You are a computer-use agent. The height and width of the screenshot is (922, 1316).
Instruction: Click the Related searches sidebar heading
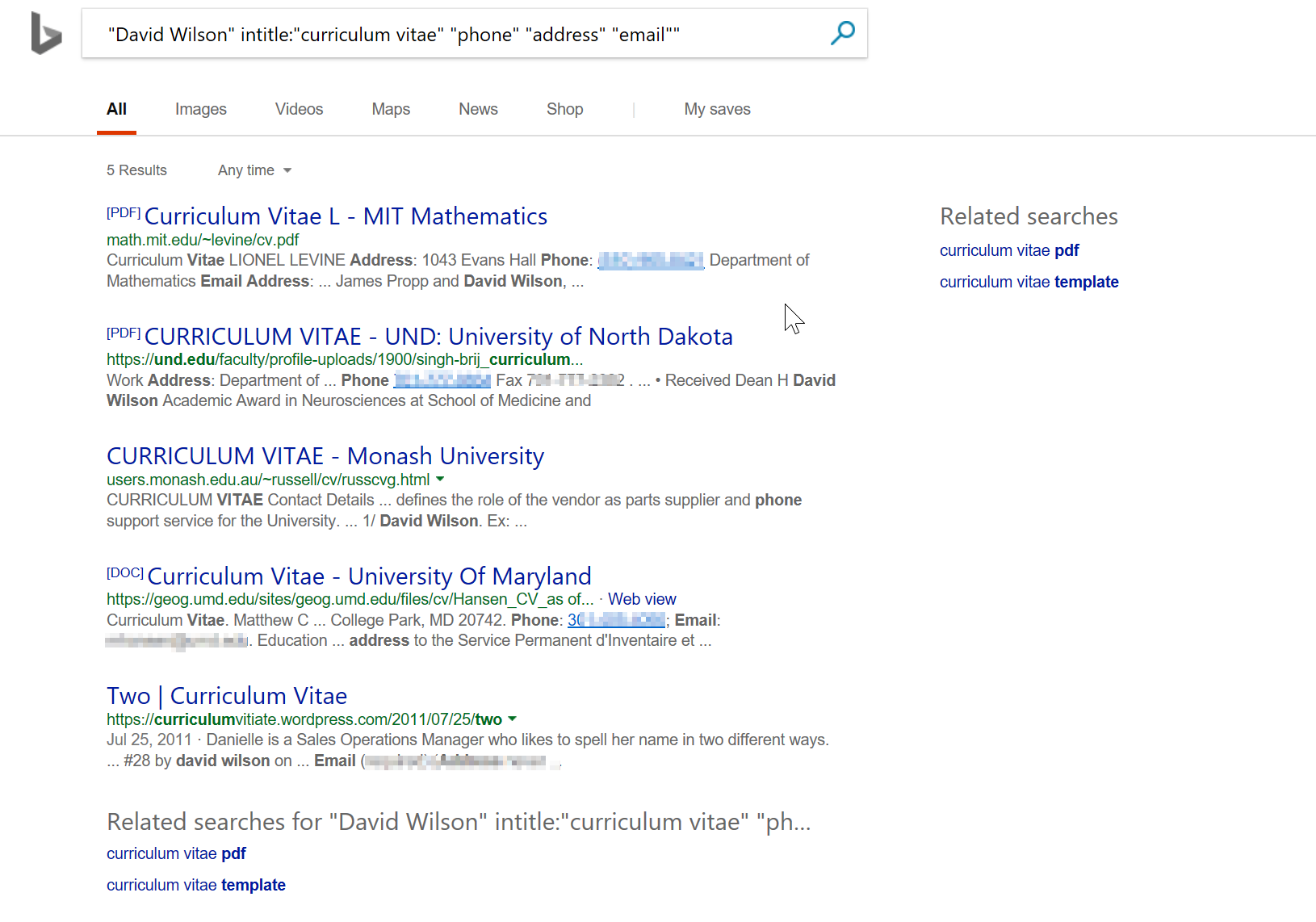pos(1029,216)
